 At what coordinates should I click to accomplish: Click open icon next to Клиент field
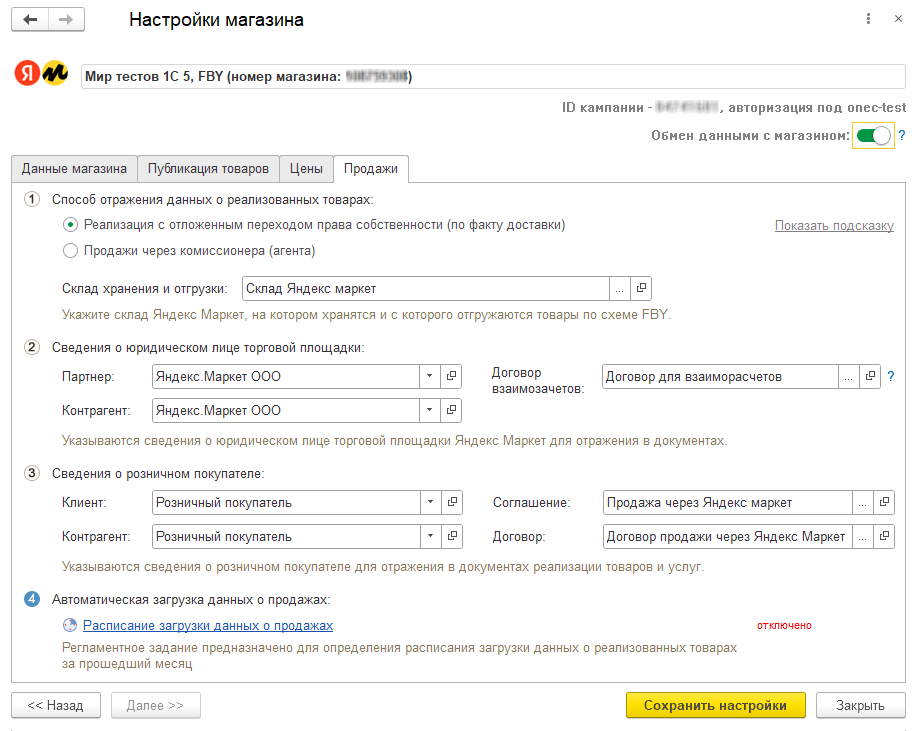451,502
